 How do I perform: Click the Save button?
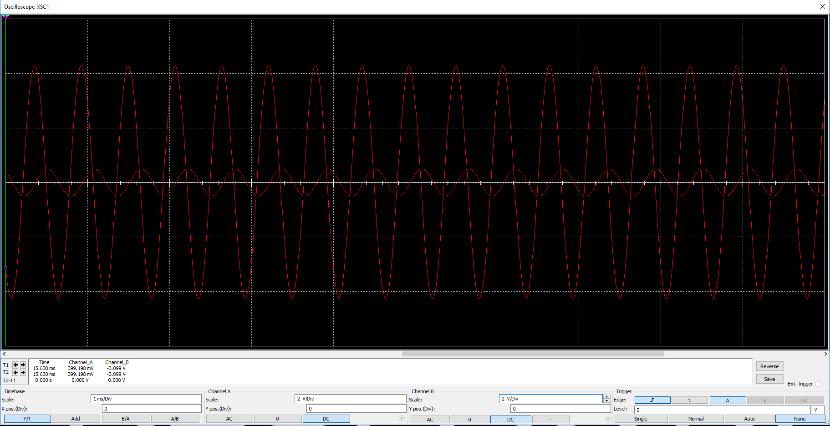coord(769,378)
